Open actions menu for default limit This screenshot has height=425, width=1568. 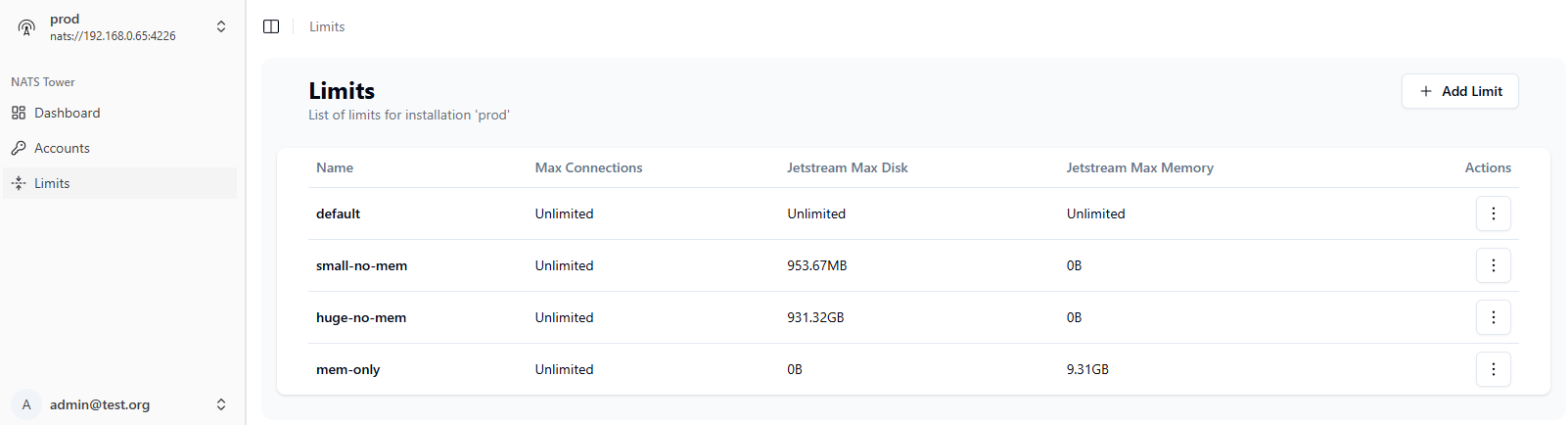[1493, 213]
